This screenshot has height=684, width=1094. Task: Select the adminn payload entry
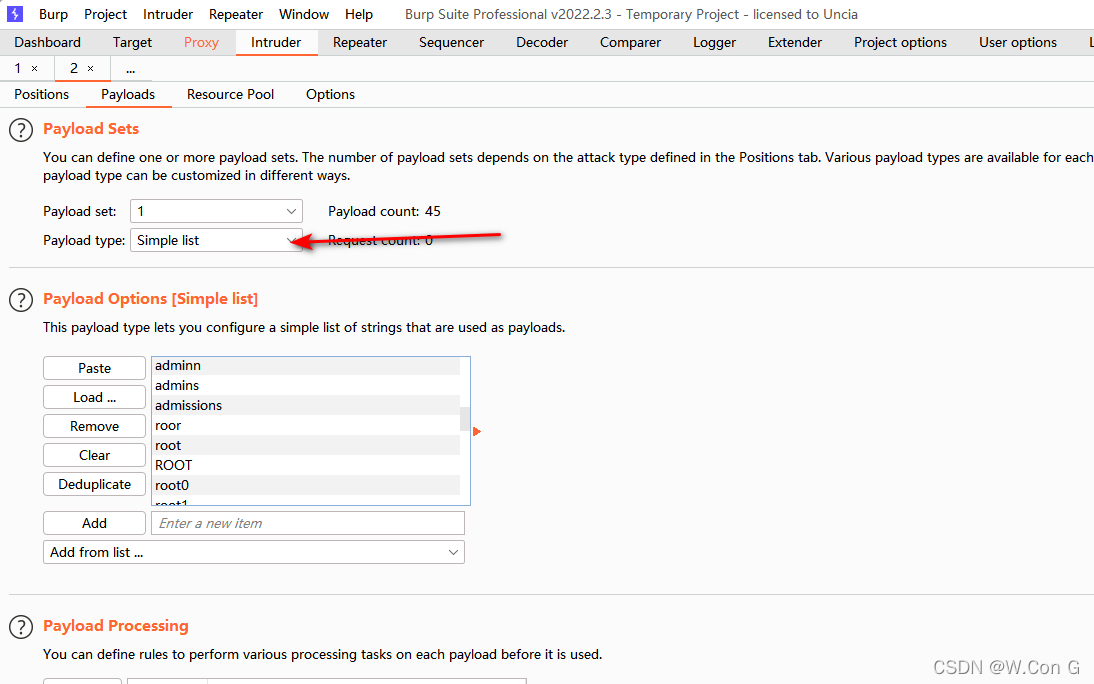[x=306, y=365]
